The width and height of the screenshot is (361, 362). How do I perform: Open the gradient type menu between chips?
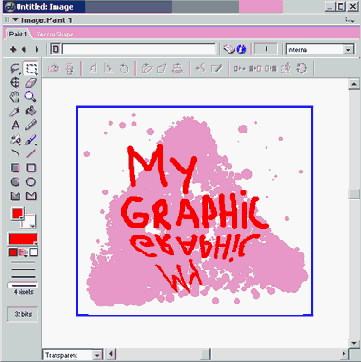[23, 253]
